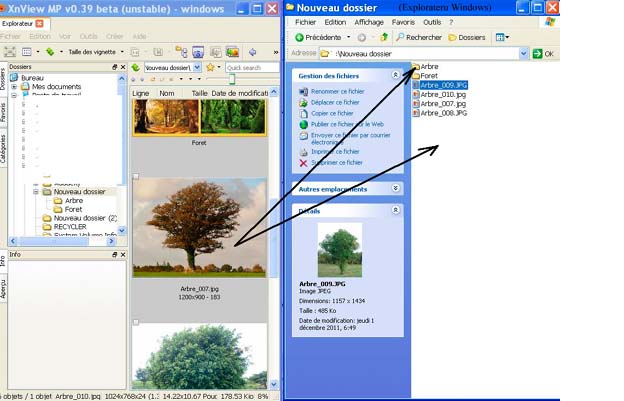The image size is (624, 401).
Task: Close the Explorateur tab in XnView
Action: pos(39,23)
